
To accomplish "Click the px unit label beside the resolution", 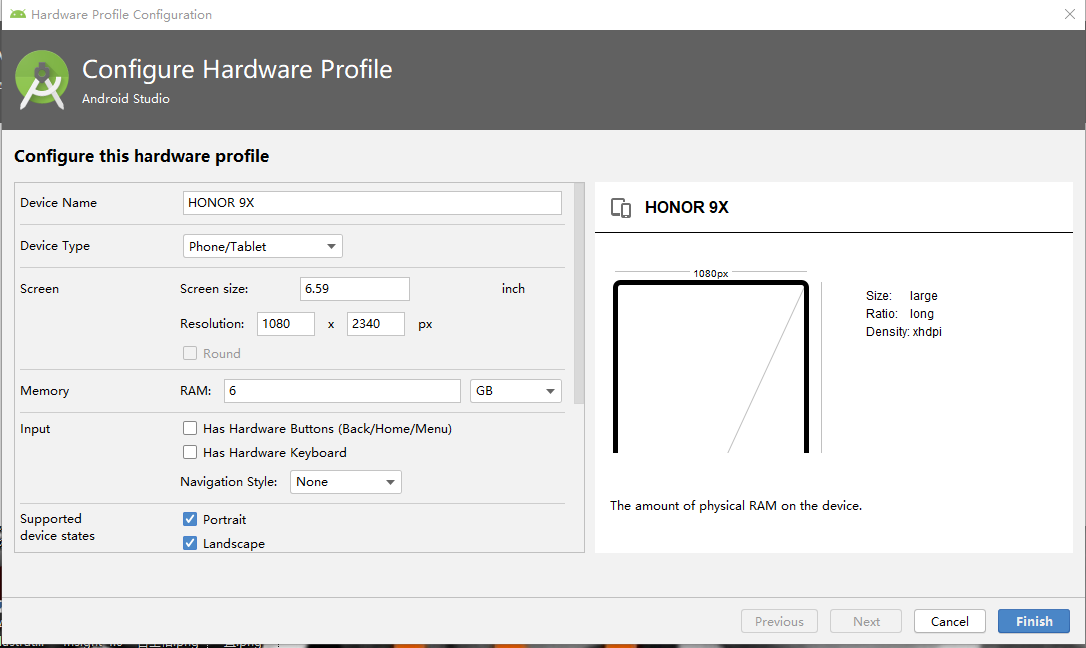I will click(x=425, y=324).
